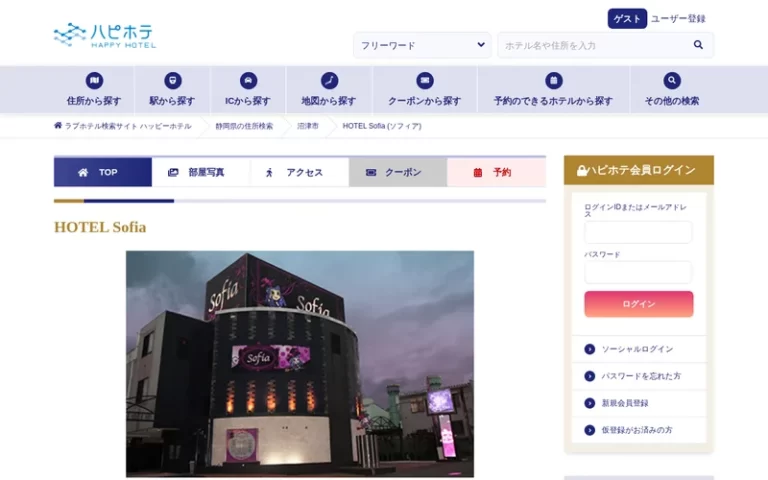This screenshot has height=480, width=768.
Task: Open ICから探す menu item
Action: tap(248, 90)
